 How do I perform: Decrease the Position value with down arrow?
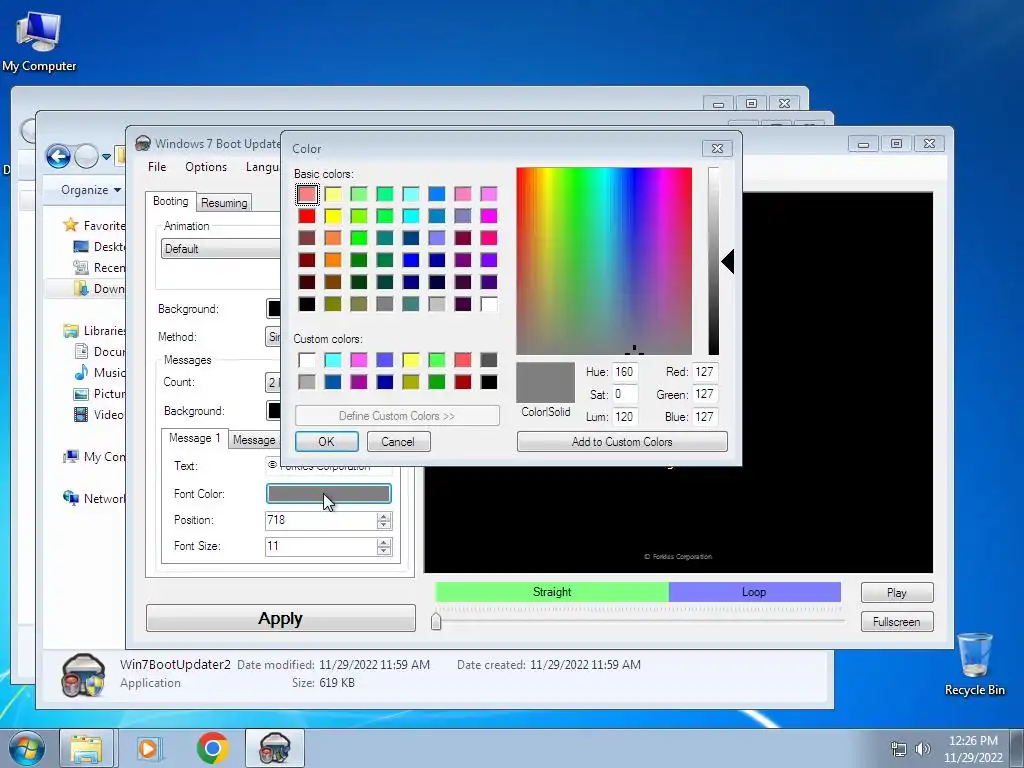(384, 524)
